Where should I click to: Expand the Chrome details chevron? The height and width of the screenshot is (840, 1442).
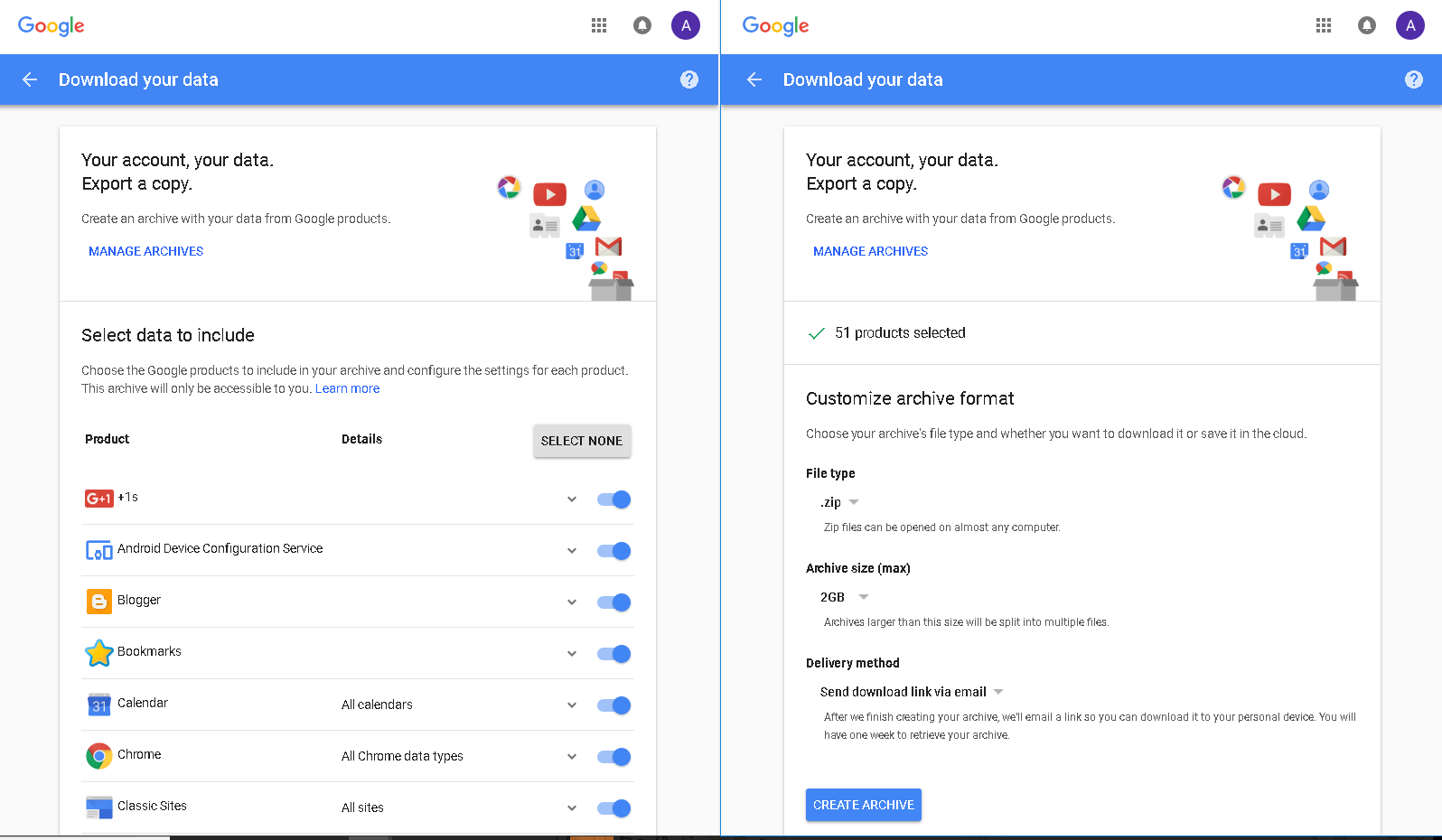tap(572, 757)
